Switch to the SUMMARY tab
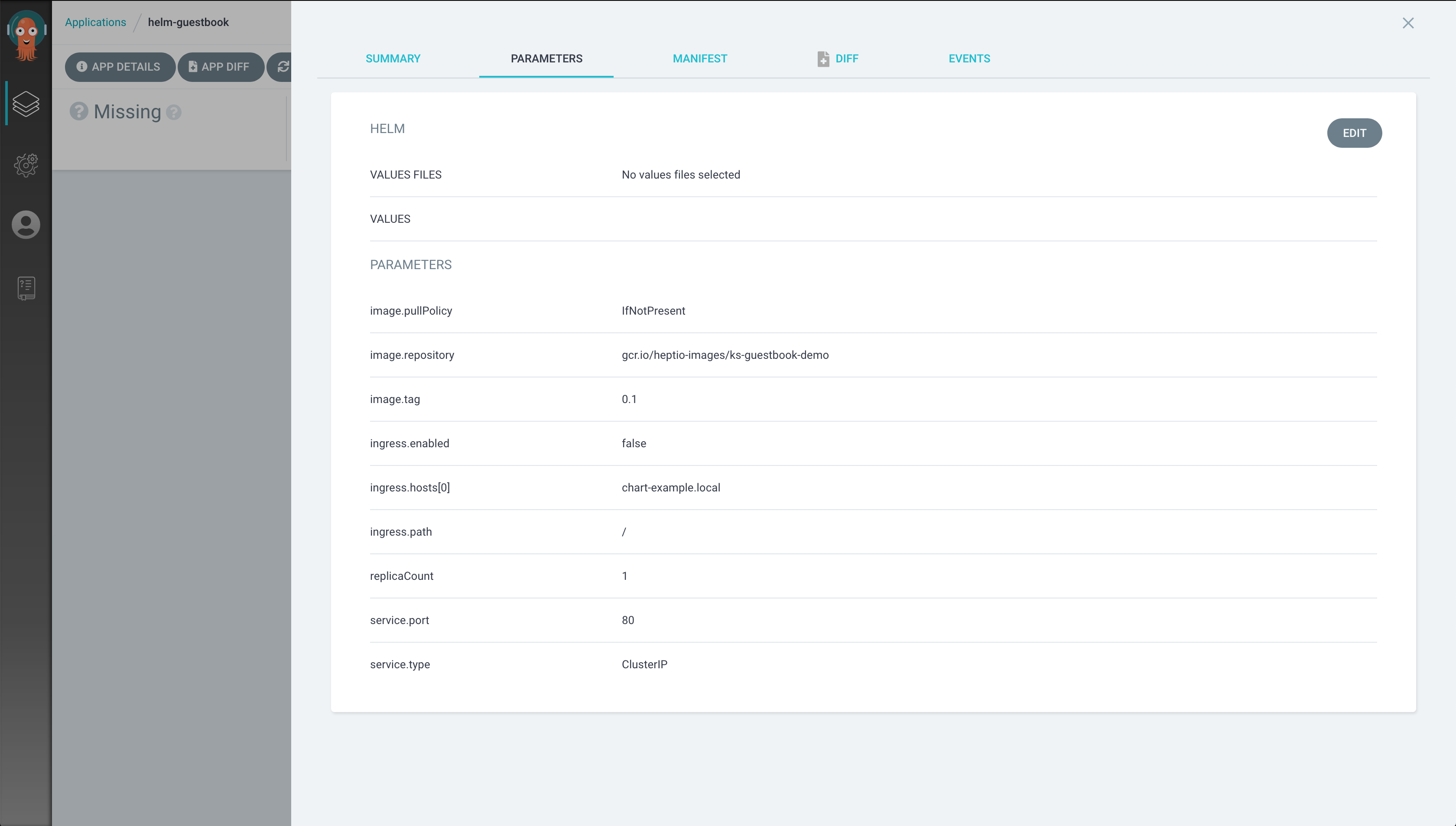This screenshot has height=826, width=1456. [393, 59]
